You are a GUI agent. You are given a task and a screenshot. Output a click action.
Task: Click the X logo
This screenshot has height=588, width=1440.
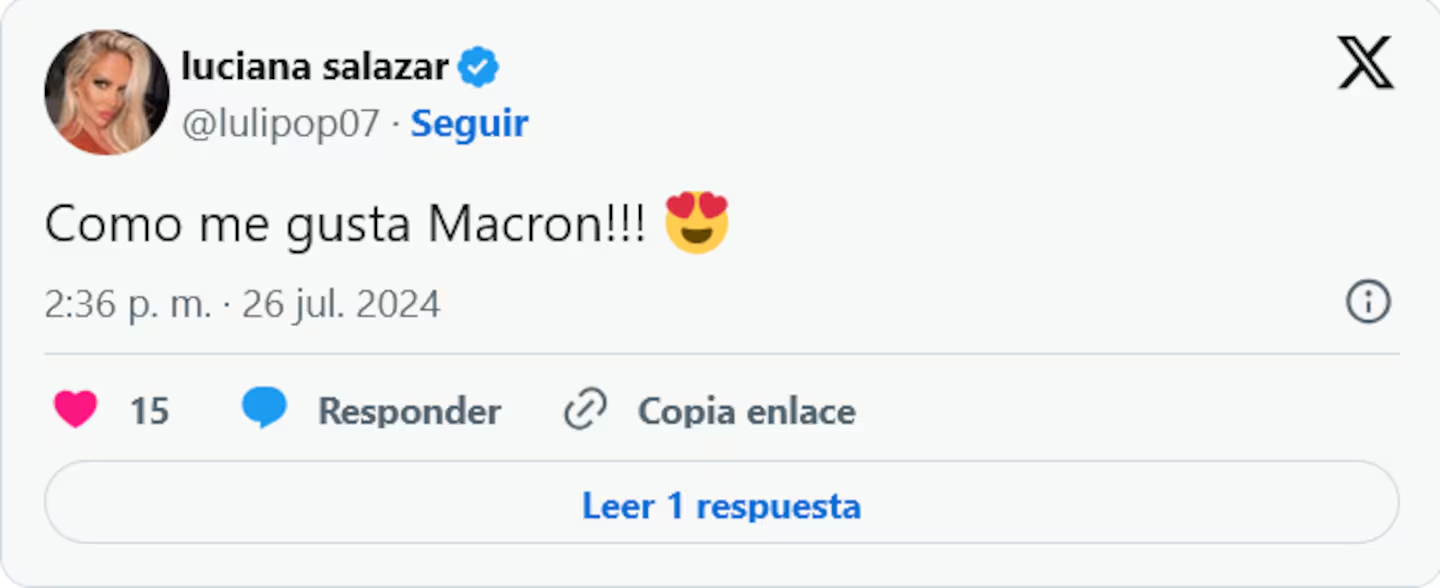1365,64
